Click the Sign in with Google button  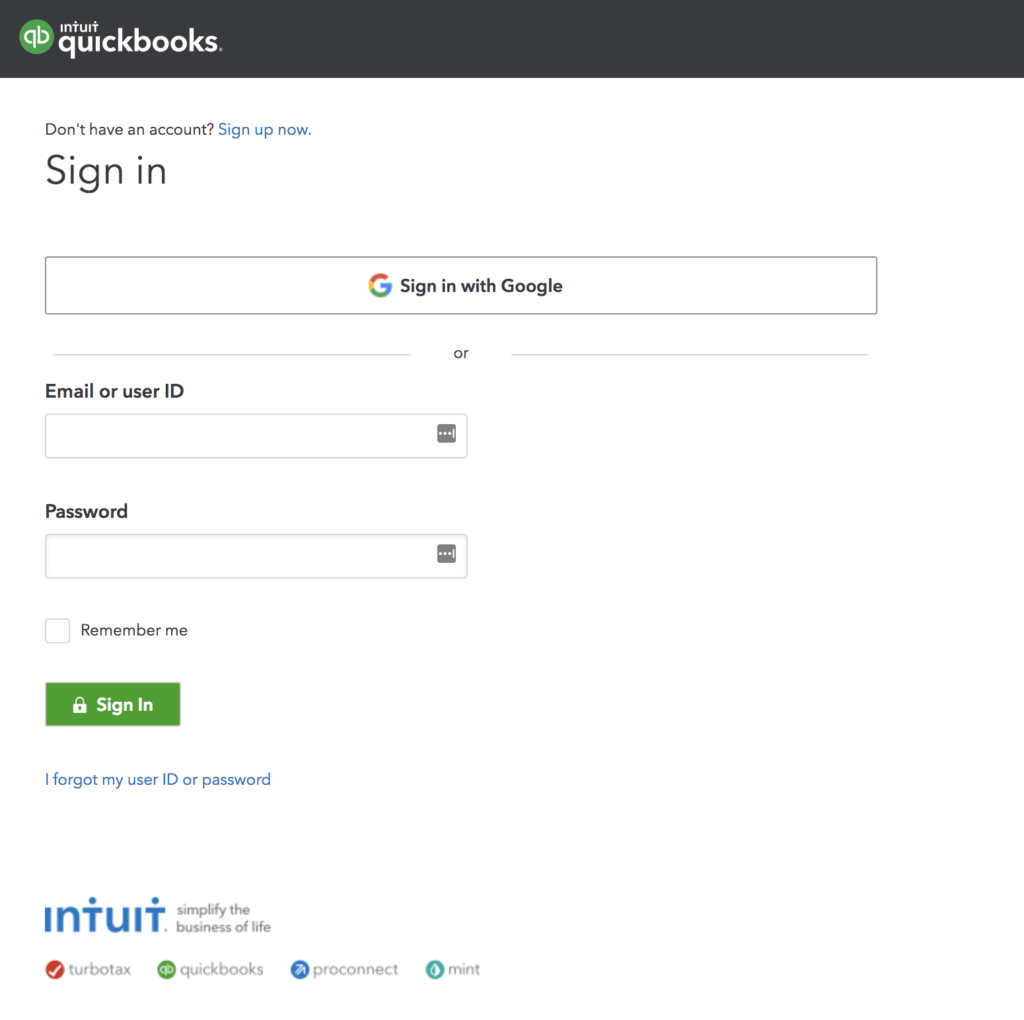click(x=461, y=285)
